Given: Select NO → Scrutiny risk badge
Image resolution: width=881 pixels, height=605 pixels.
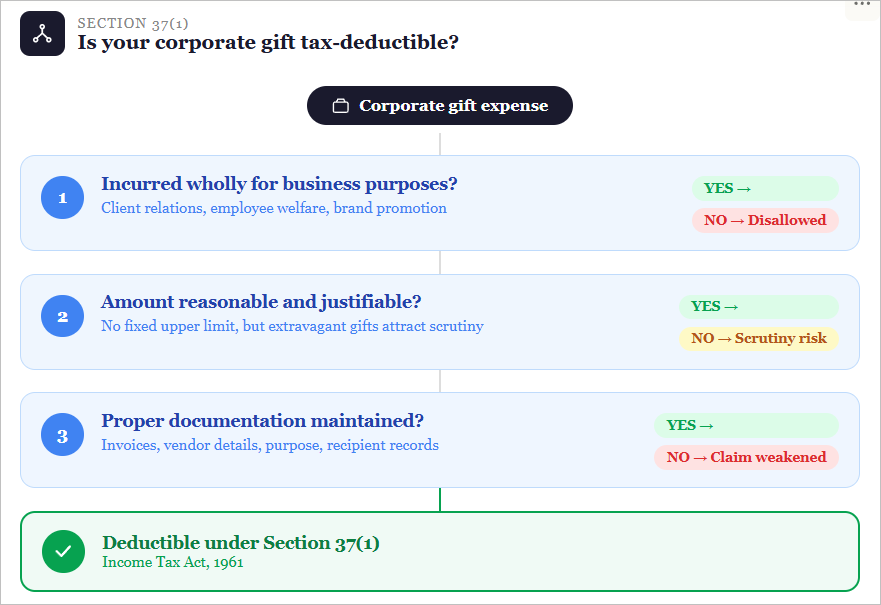Looking at the screenshot, I should [x=758, y=338].
